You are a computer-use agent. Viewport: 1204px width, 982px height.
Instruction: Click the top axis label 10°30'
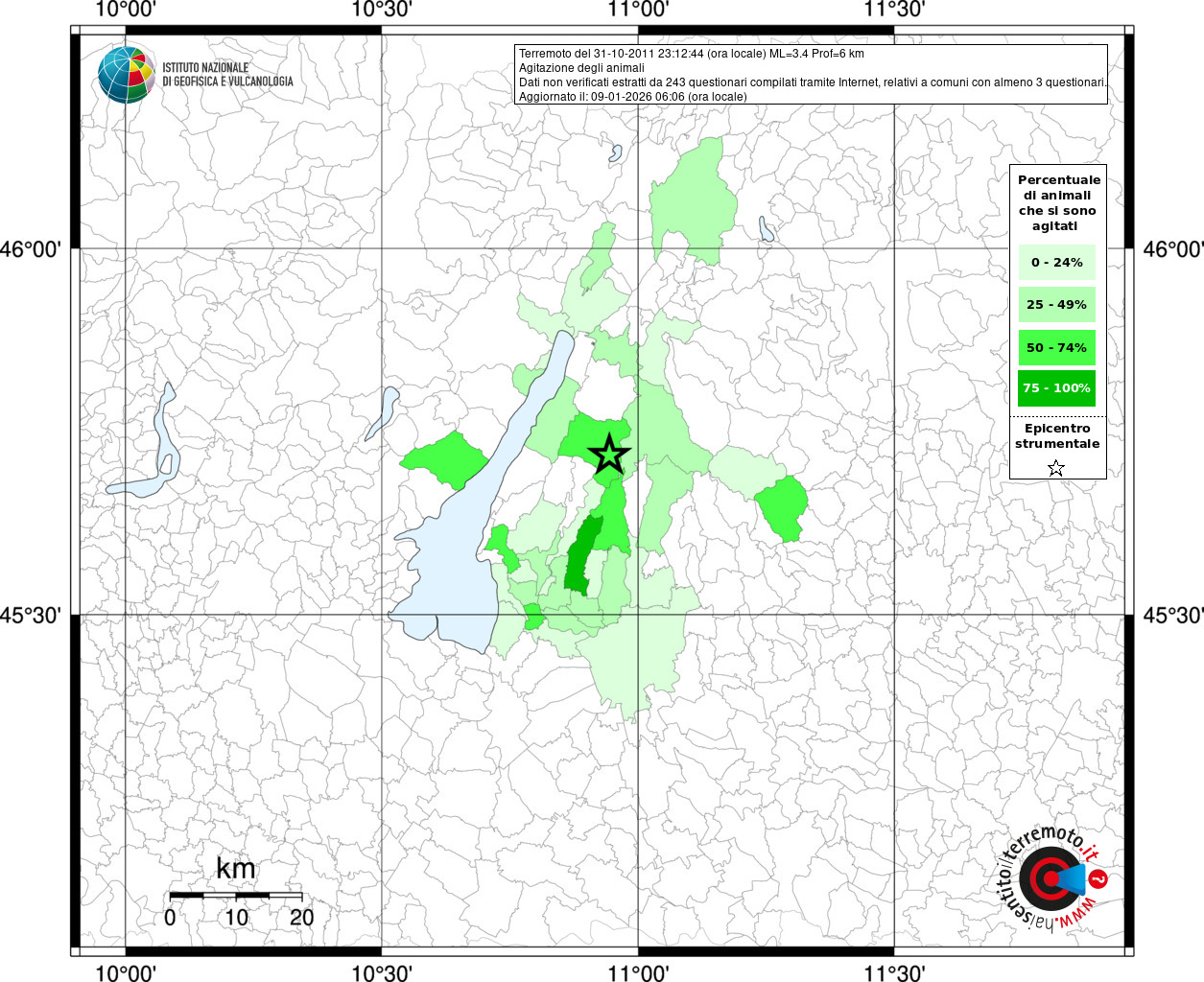pos(382,10)
